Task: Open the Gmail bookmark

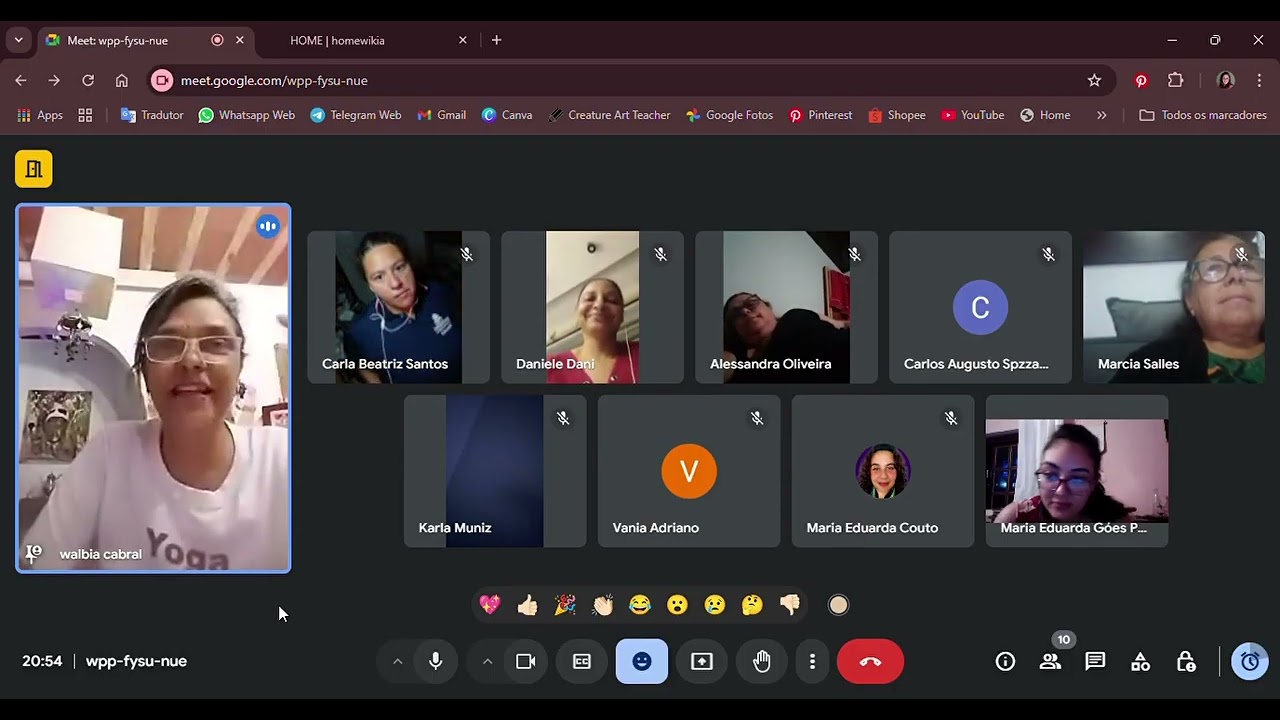Action: pos(441,115)
